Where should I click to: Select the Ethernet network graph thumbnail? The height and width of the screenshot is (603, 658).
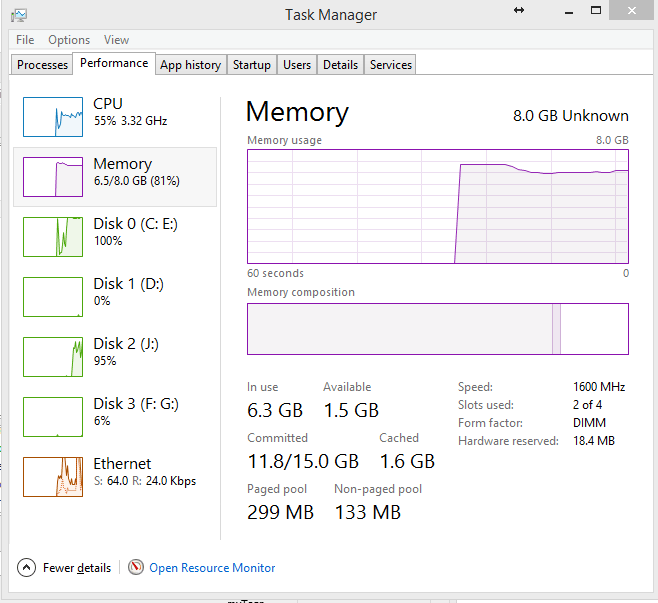53,477
